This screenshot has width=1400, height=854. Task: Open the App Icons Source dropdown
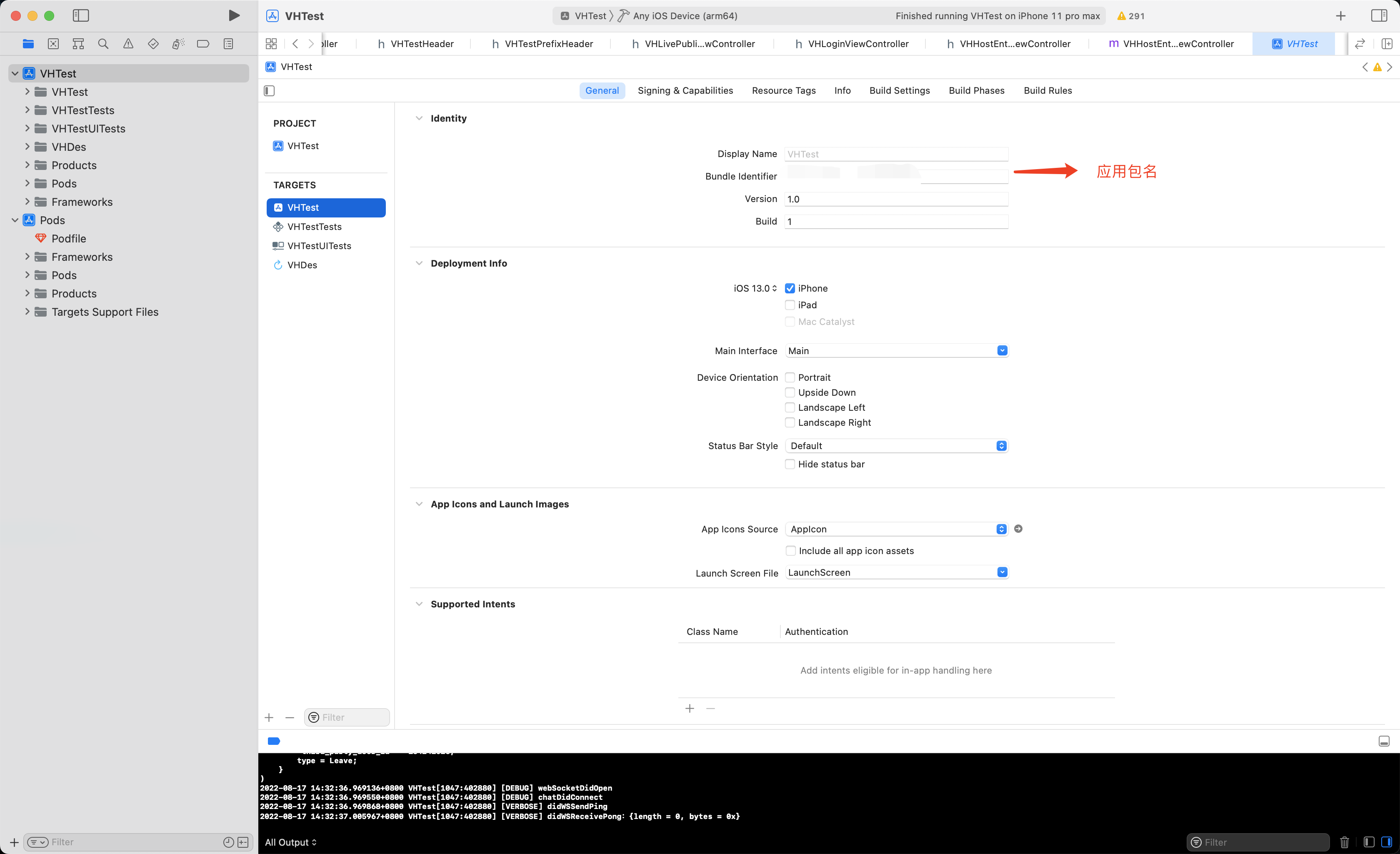coord(897,529)
